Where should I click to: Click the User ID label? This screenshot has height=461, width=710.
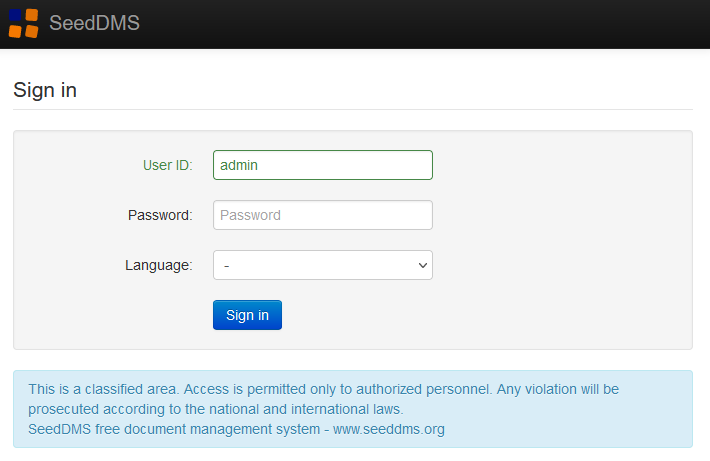[x=168, y=165]
